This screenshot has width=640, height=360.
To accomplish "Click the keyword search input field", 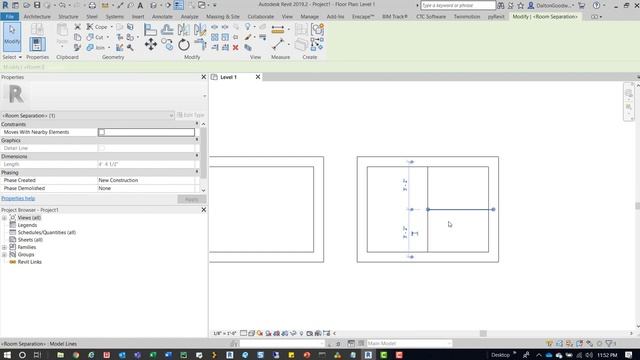I will click(x=458, y=5).
